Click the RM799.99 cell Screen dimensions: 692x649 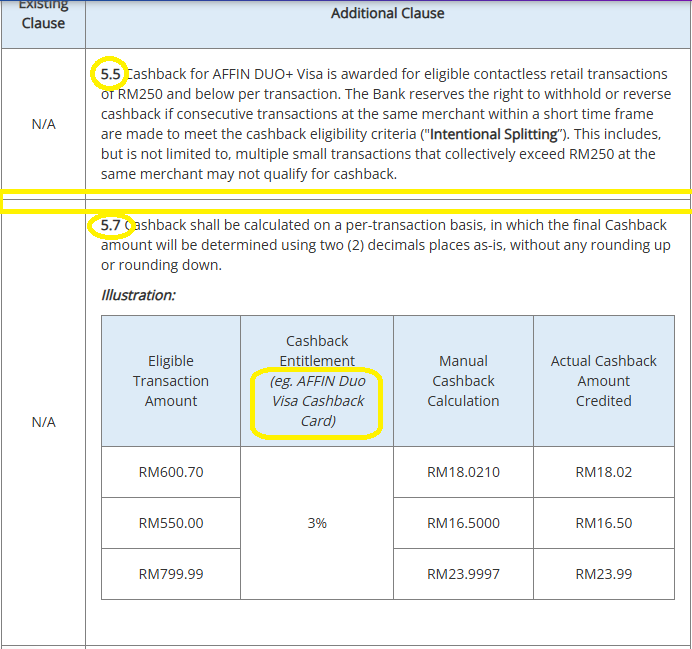click(x=171, y=574)
